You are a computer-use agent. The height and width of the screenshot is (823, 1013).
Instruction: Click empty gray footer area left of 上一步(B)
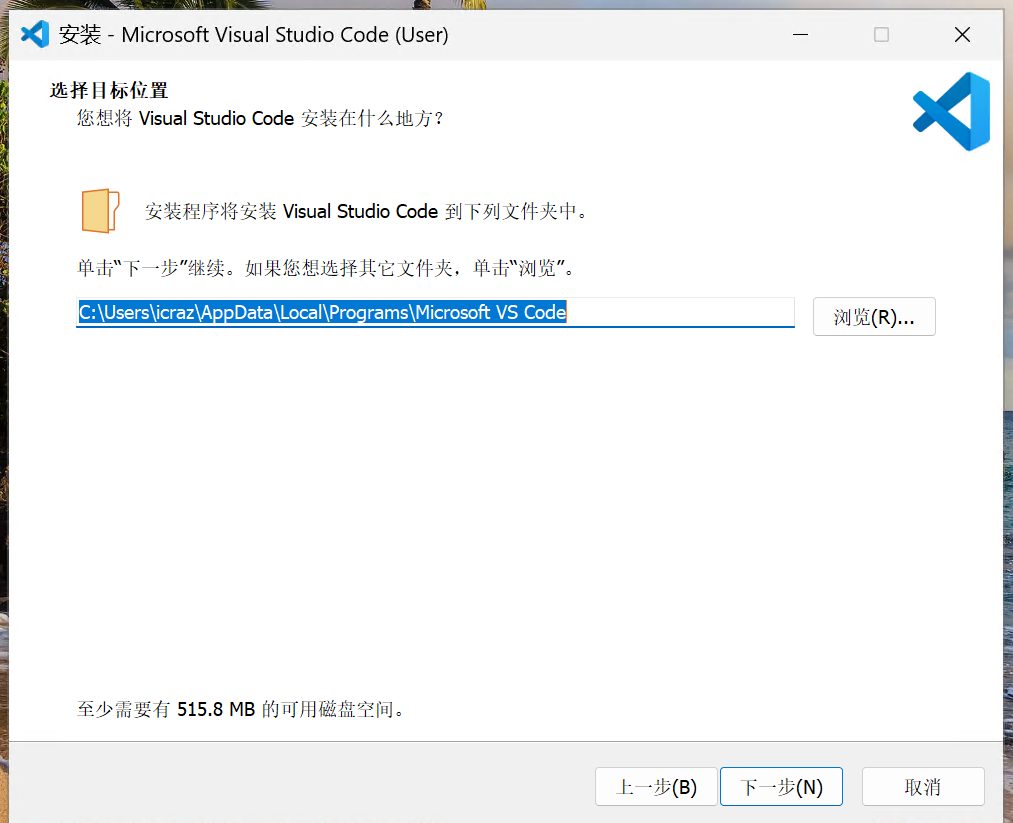(x=300, y=787)
